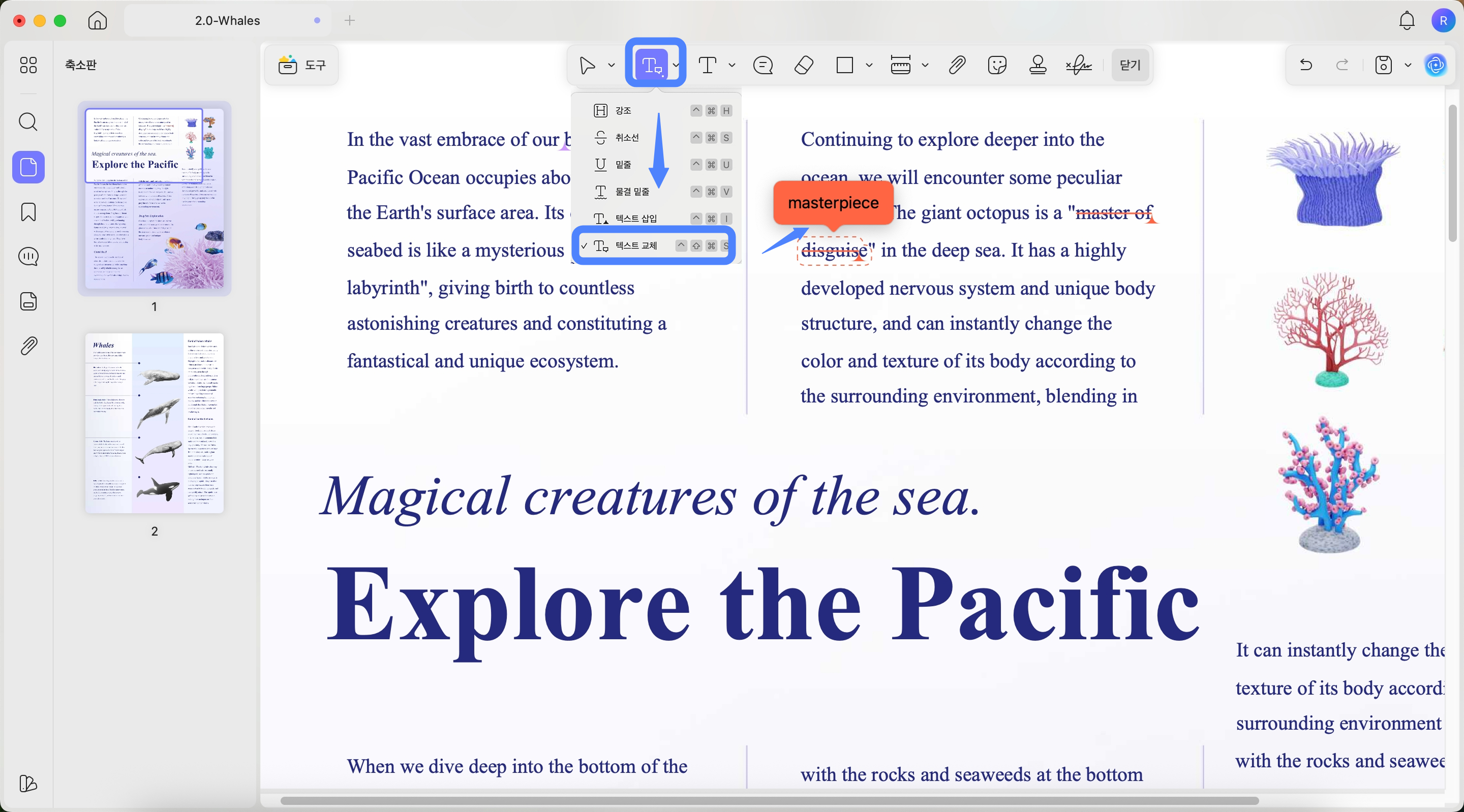Open the user profile avatar R
Screen dimensions: 1464x812
pos(1443,20)
